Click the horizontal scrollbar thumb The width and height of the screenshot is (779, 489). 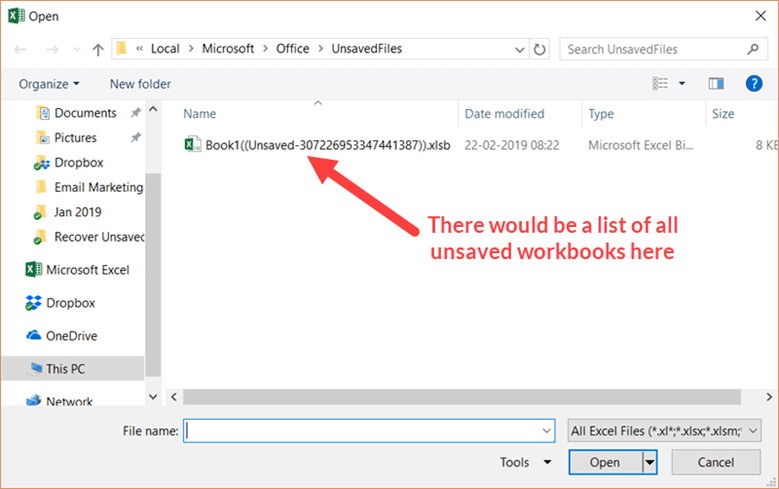click(x=462, y=397)
